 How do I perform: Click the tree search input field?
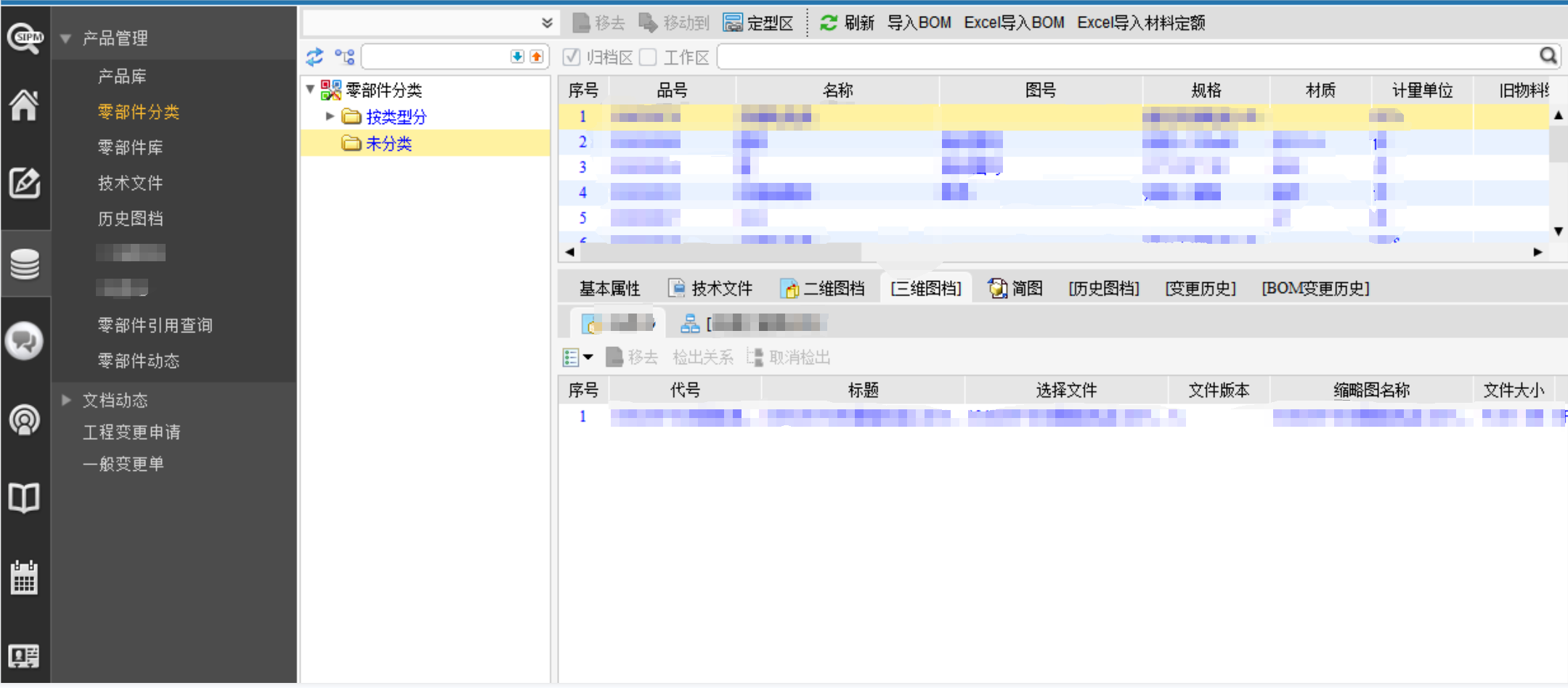tap(436, 57)
